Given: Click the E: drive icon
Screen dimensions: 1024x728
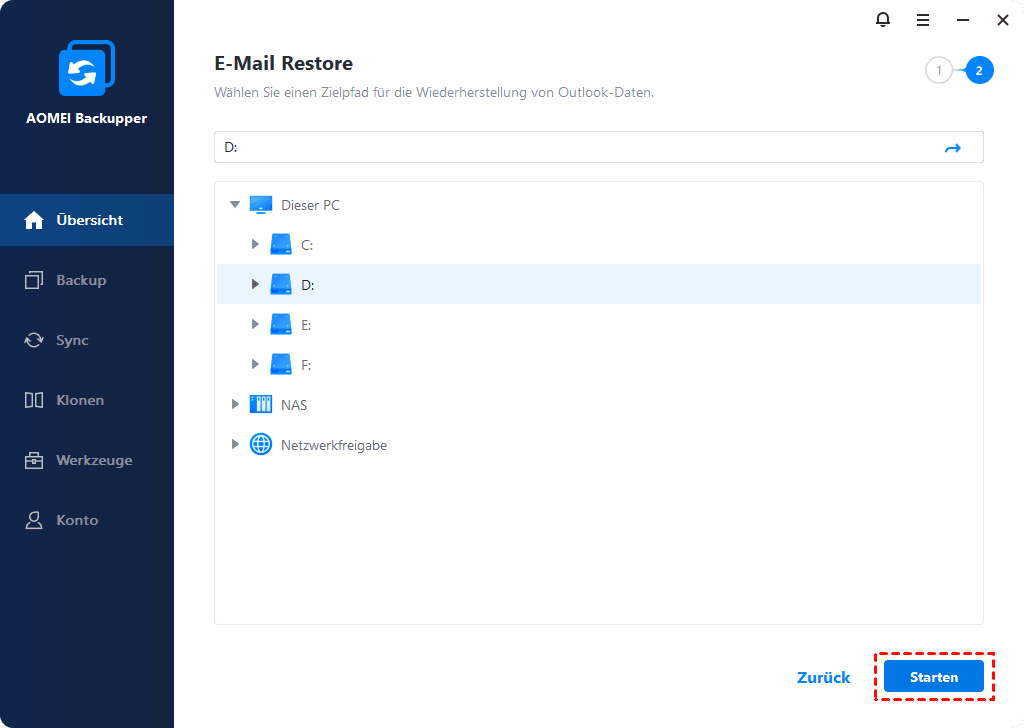Looking at the screenshot, I should pyautogui.click(x=281, y=324).
